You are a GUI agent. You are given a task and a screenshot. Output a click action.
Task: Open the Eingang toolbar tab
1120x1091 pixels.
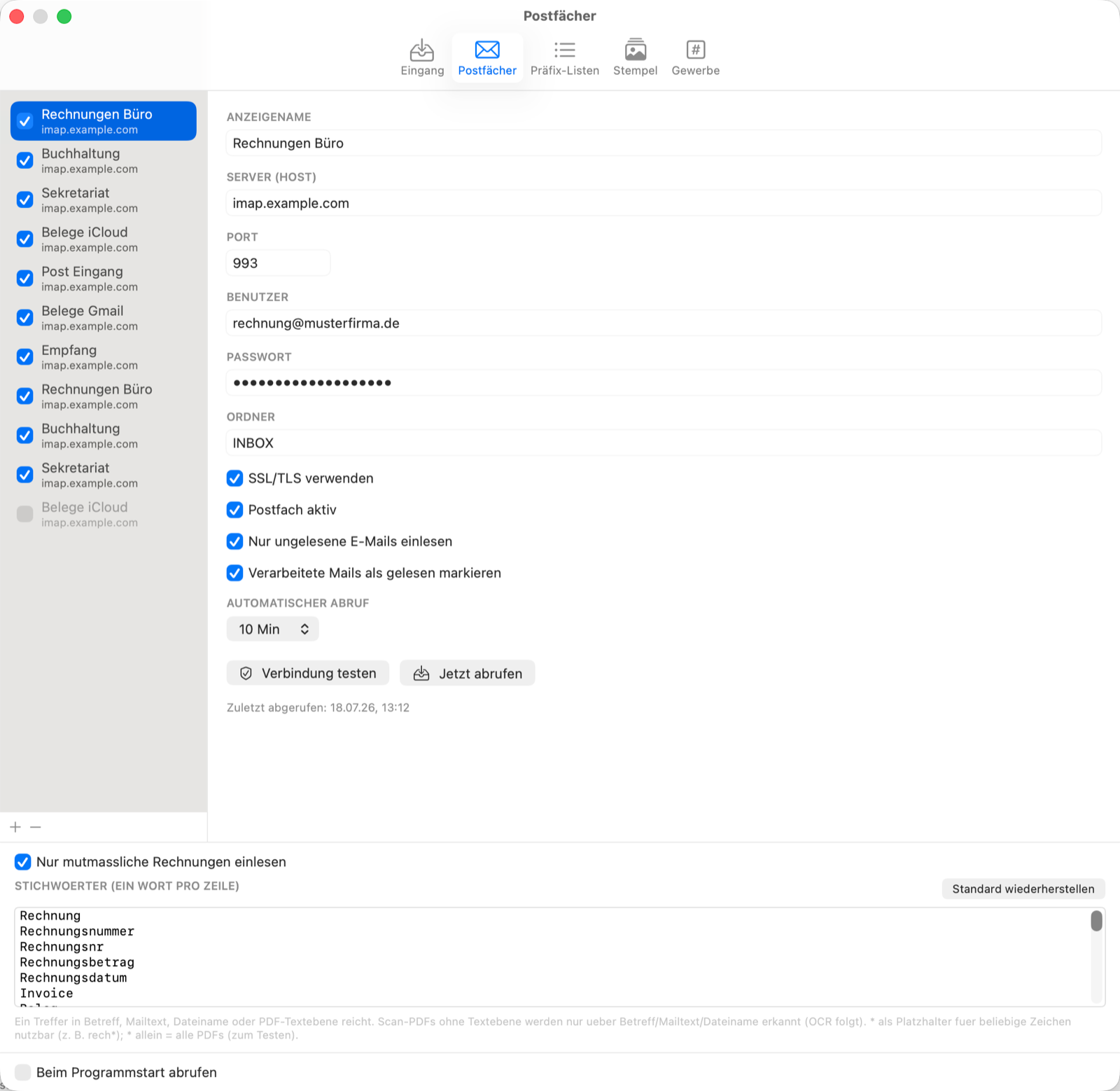[x=422, y=57]
